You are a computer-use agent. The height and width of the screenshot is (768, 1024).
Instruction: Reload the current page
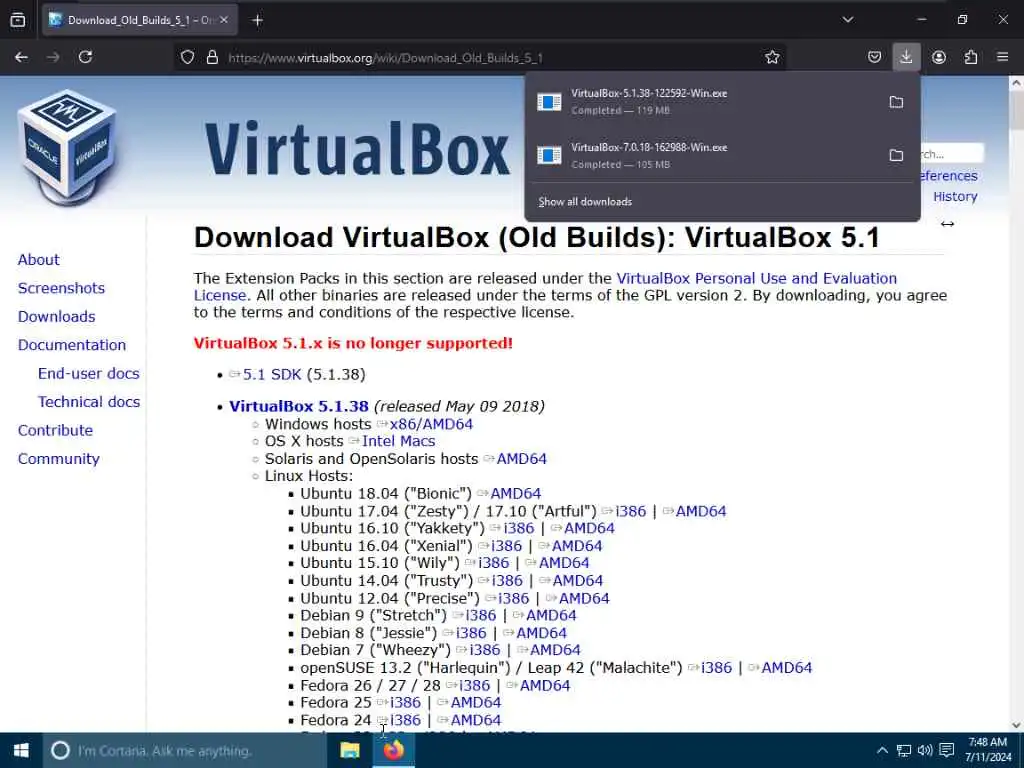click(85, 57)
